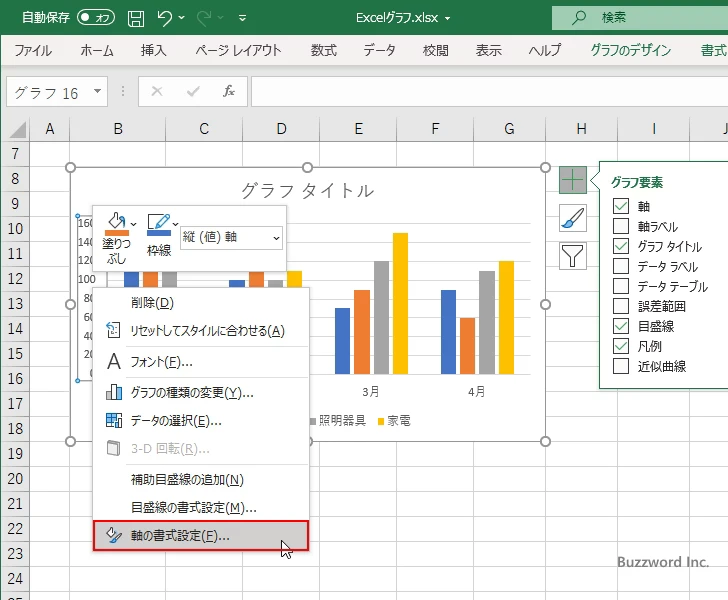This screenshot has height=600, width=728.
Task: Click into the formula bar input area
Action: coord(490,91)
